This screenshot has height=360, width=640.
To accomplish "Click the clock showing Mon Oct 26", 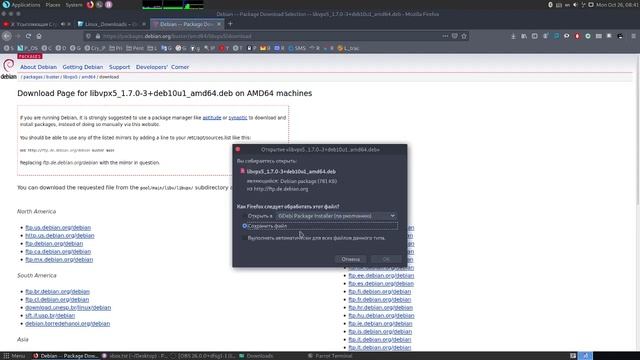I will click(x=617, y=4).
